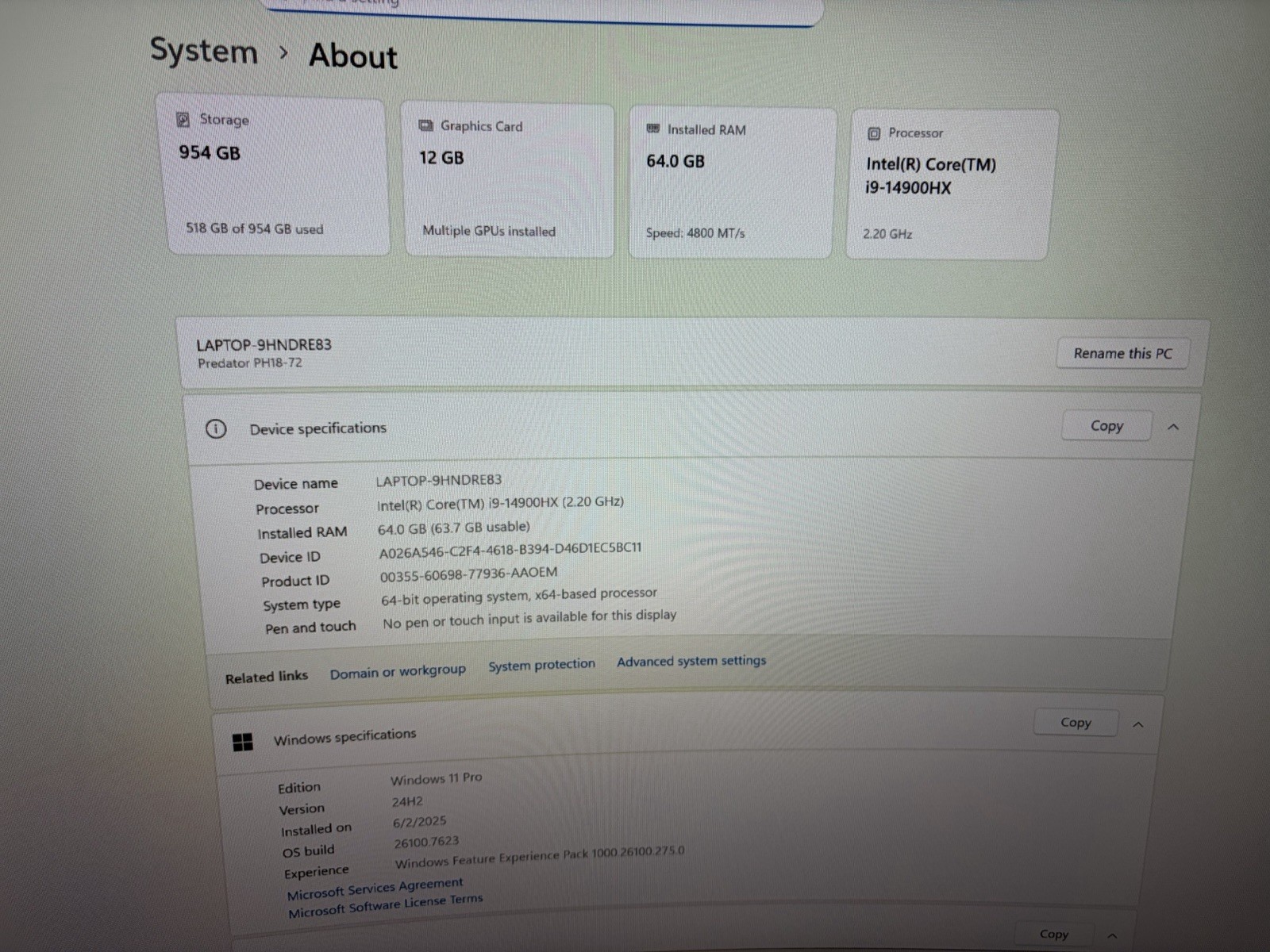The image size is (1270, 952).
Task: Click the Windows 11 Pro edition value
Action: 436,779
